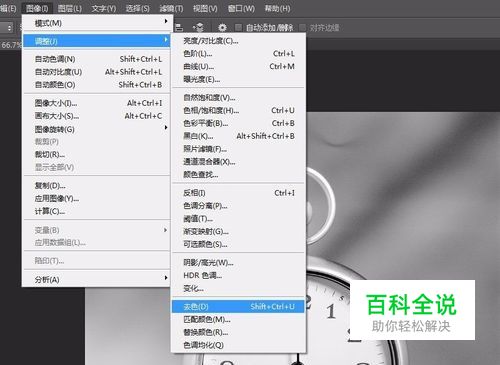The image size is (500, 365).
Task: Choose 应用图像(Y)... menu item
Action: click(97, 199)
